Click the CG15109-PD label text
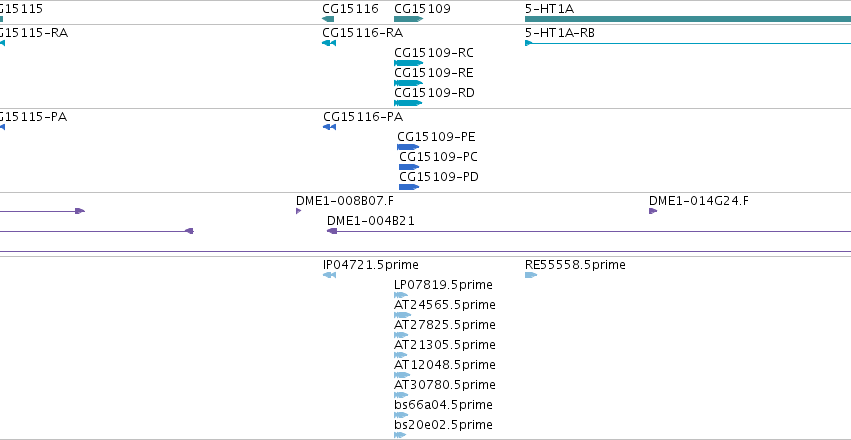This screenshot has width=851, height=440. click(439, 177)
